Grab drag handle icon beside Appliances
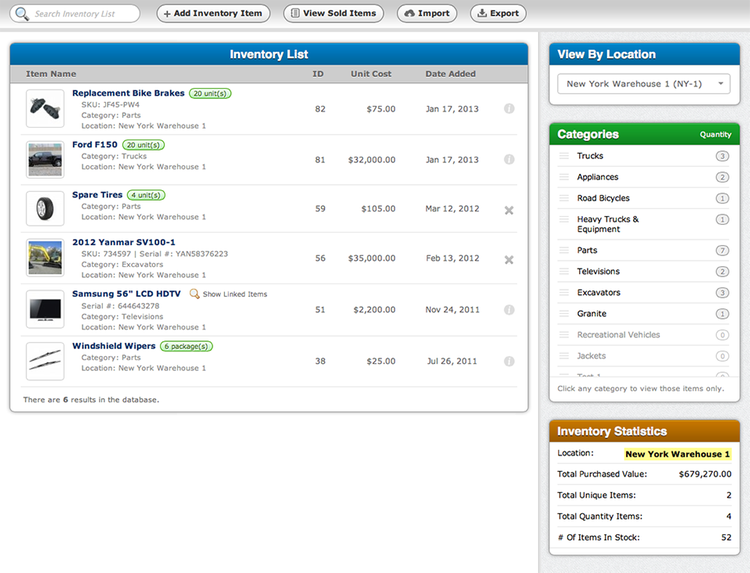Image resolution: width=750 pixels, height=573 pixels. click(564, 177)
